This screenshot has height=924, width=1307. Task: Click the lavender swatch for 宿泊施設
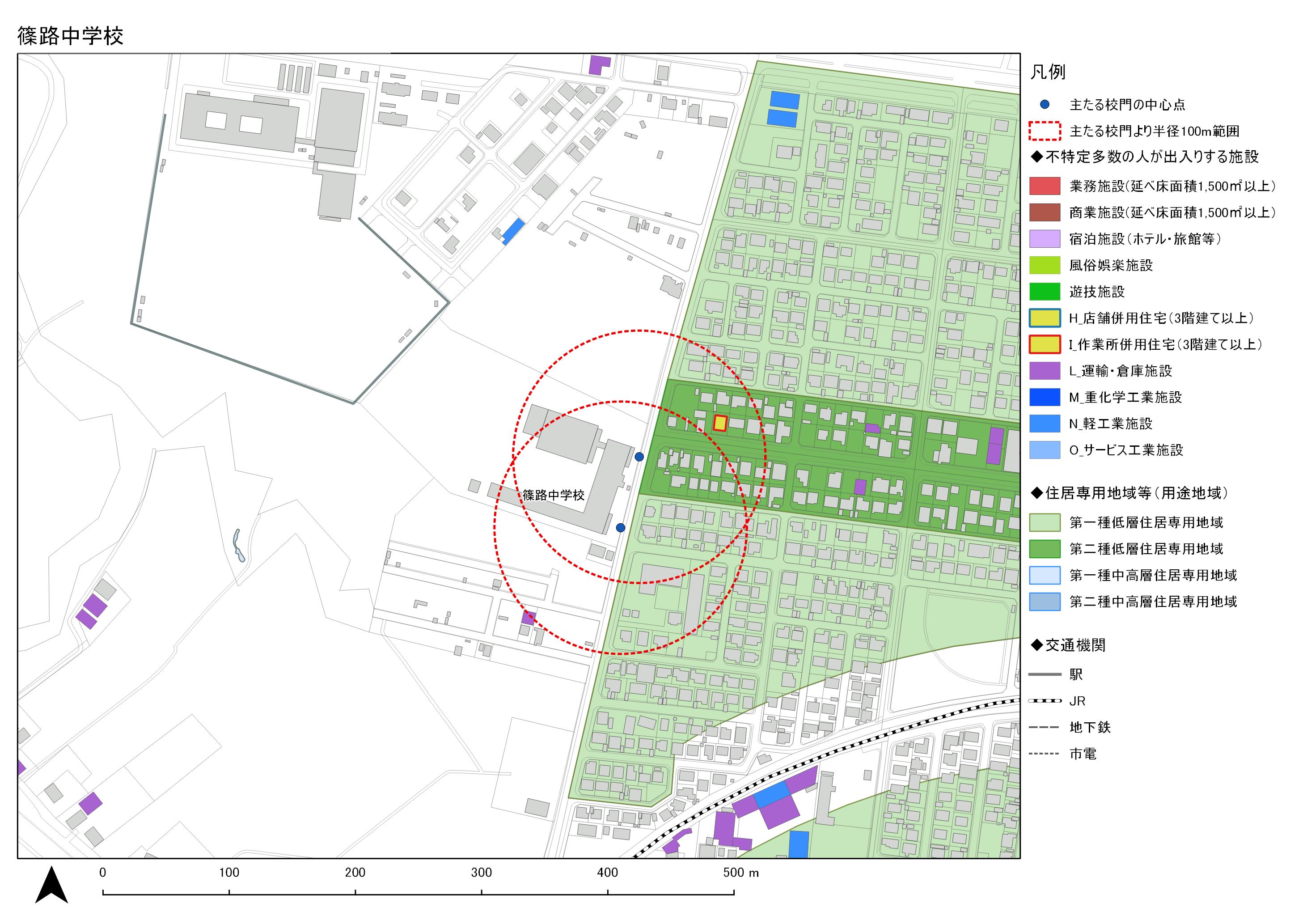pyautogui.click(x=1045, y=238)
